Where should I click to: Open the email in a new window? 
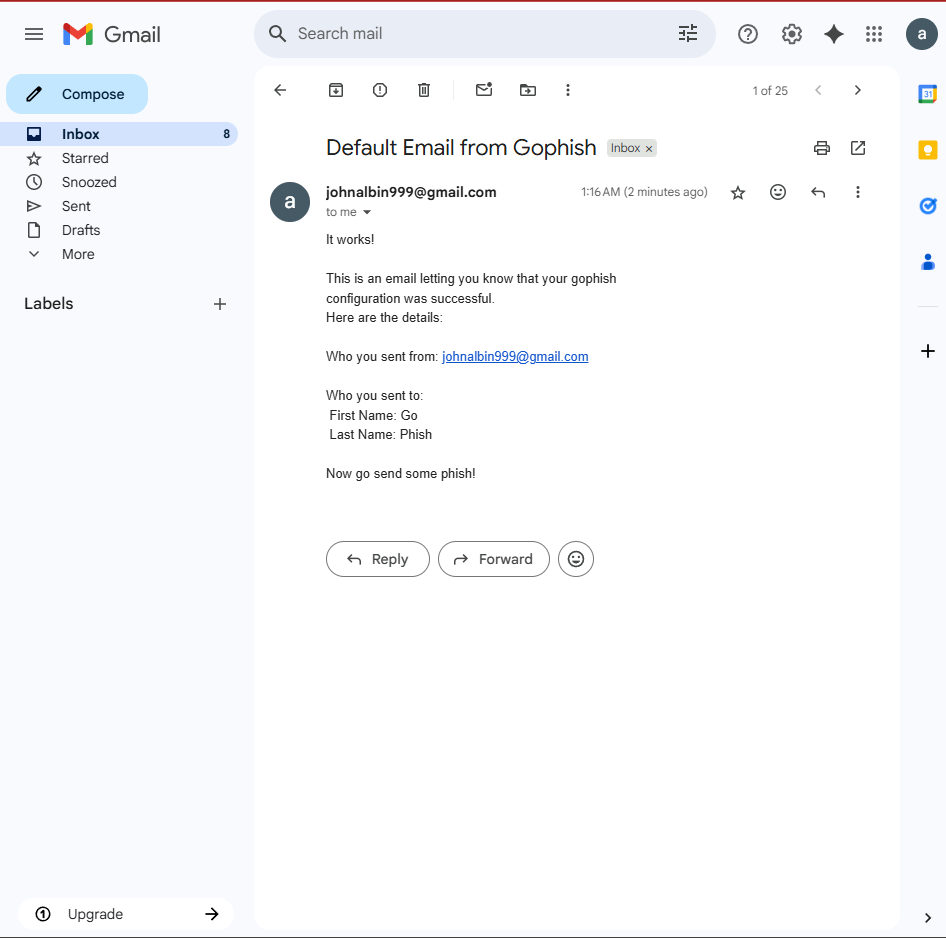857,148
